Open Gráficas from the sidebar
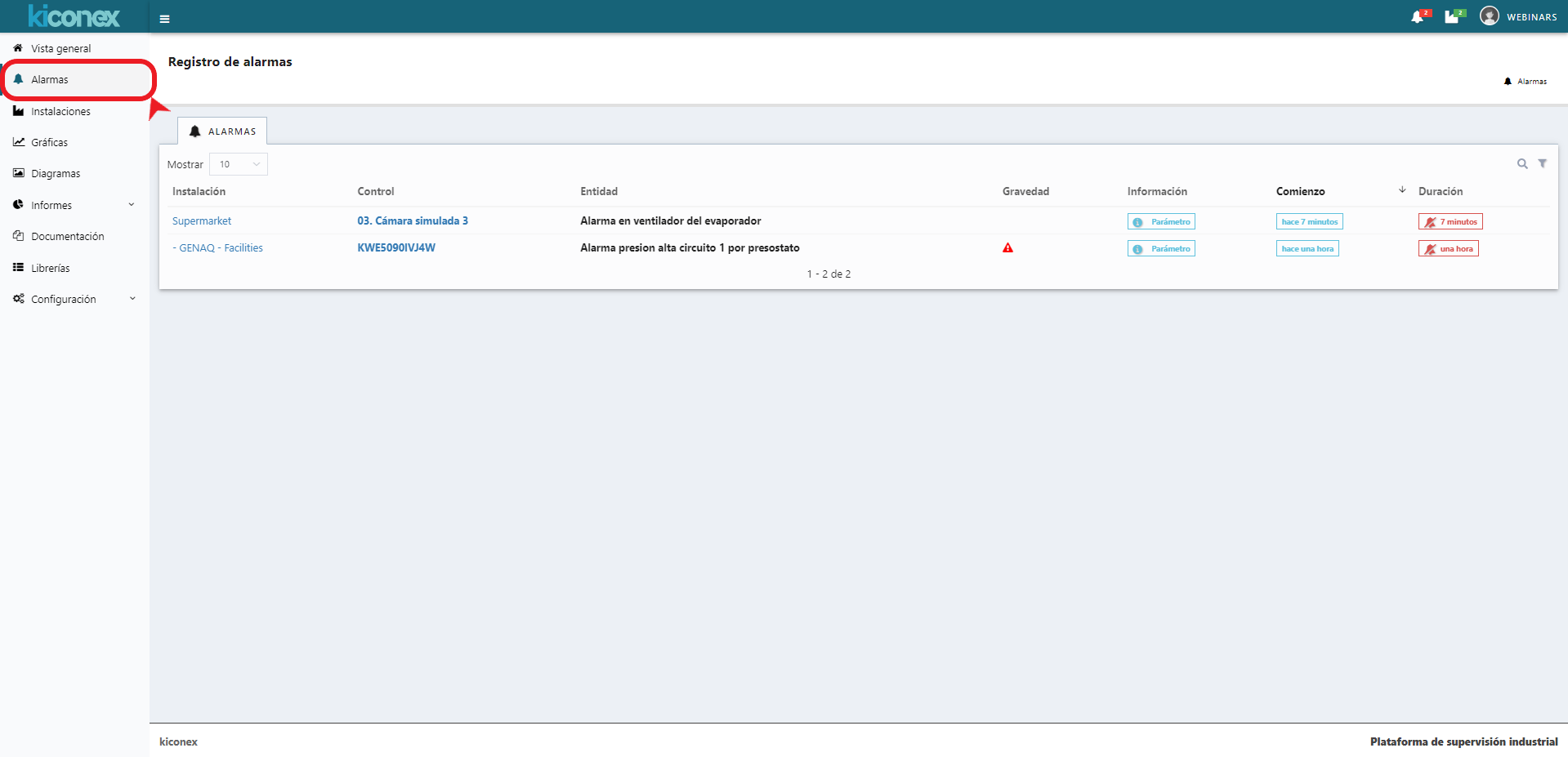 coord(49,142)
